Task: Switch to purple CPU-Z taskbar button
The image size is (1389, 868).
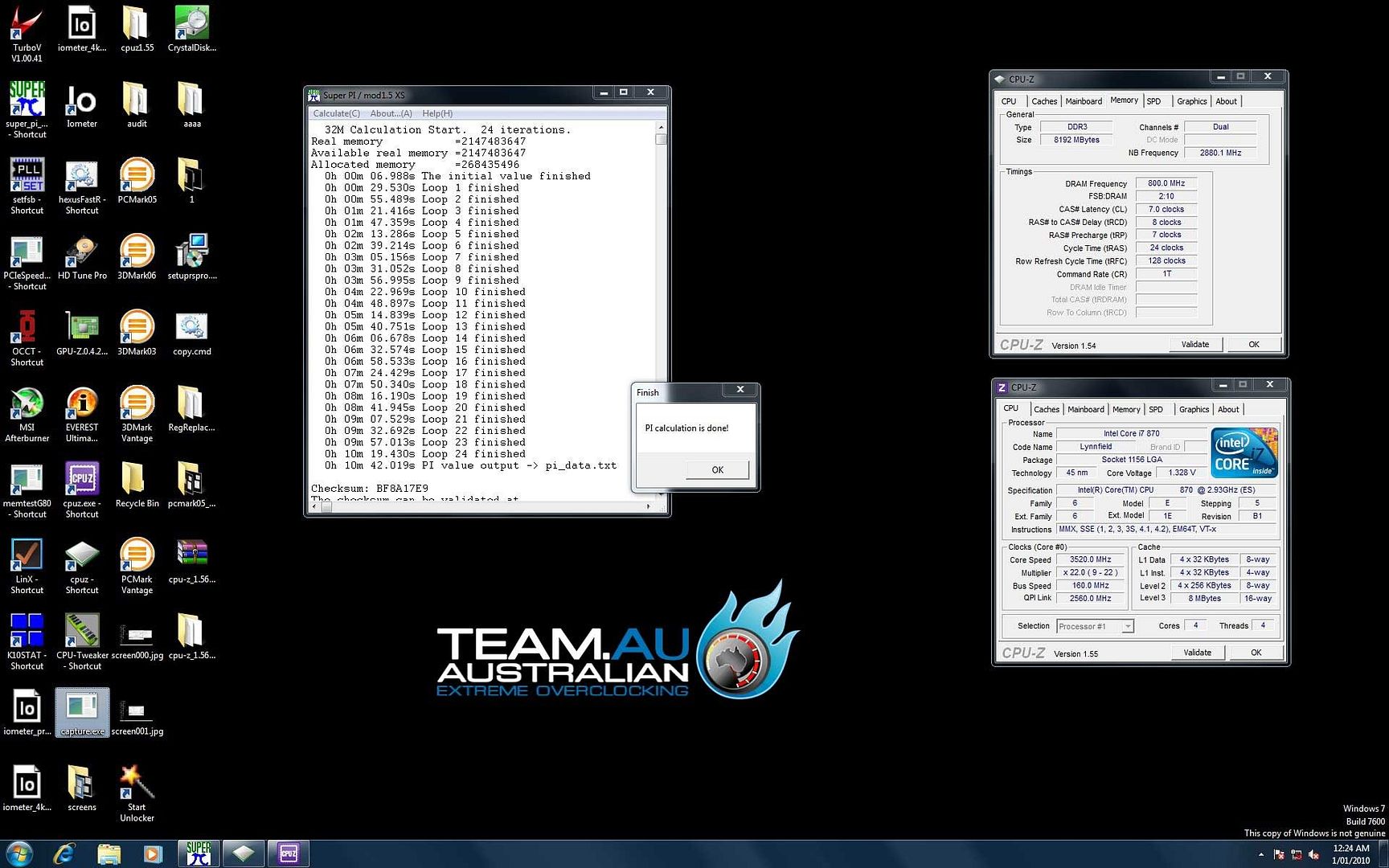Action: pos(288,854)
